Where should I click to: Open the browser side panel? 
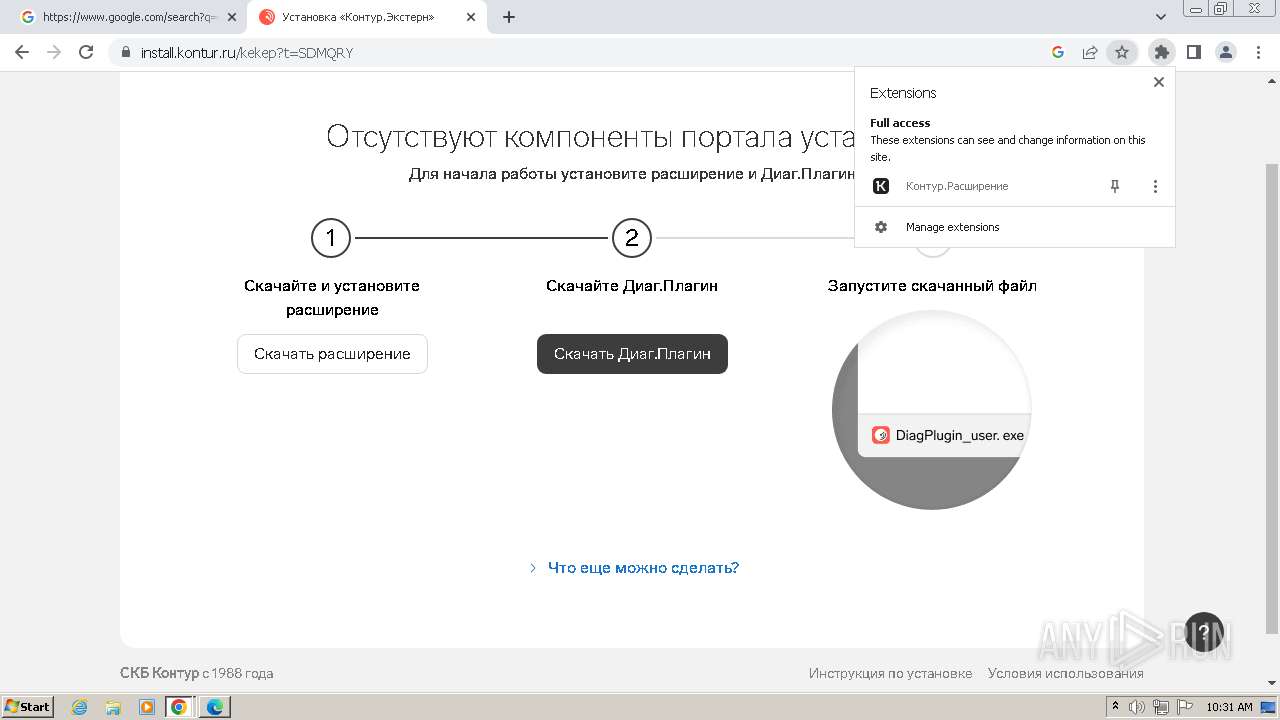1193,52
